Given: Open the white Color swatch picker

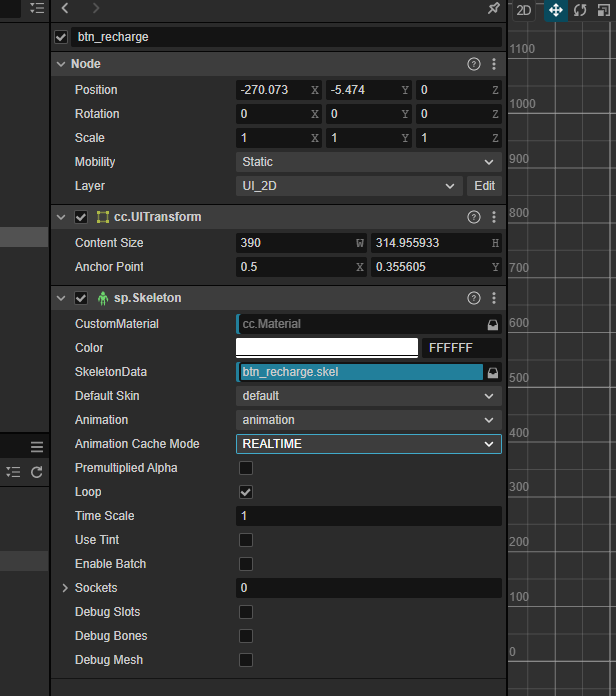Looking at the screenshot, I should tap(327, 348).
